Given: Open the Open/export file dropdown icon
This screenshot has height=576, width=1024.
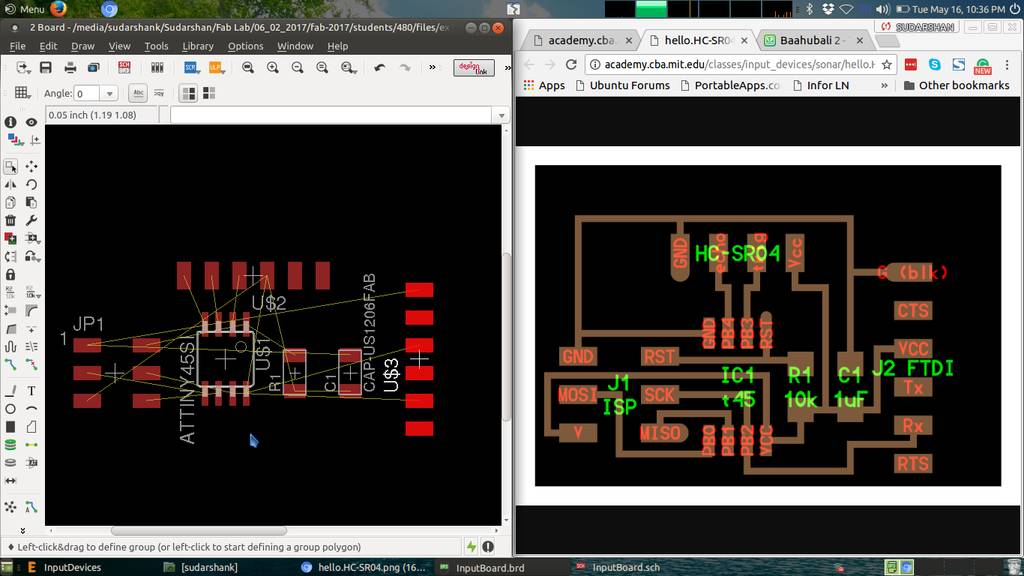Looking at the screenshot, I should coord(24,67).
